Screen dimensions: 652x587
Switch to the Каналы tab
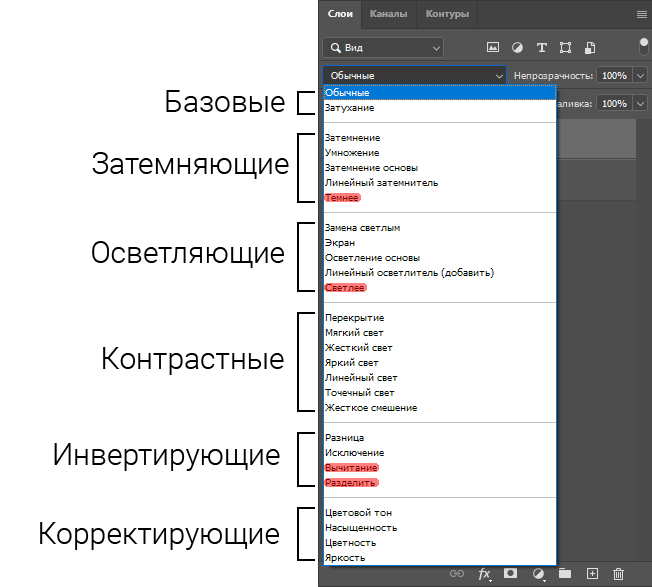tap(388, 14)
